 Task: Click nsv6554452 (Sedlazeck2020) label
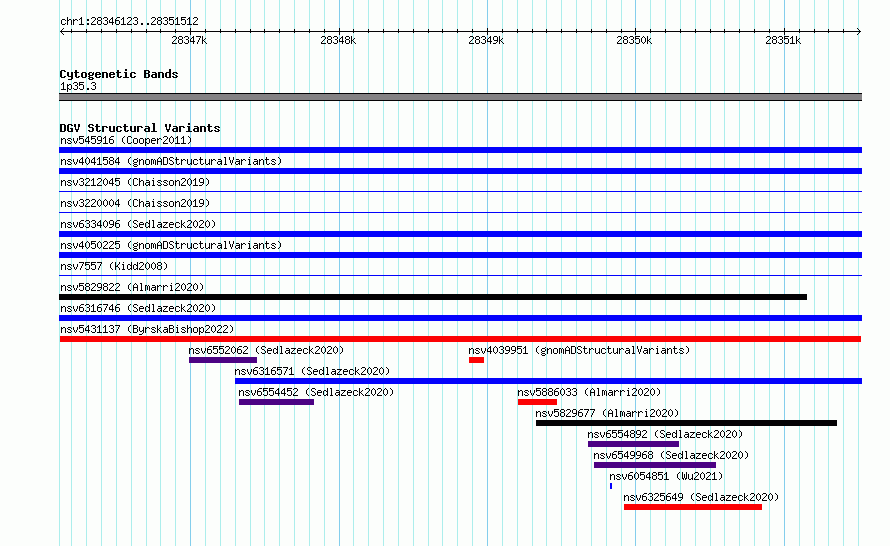pyautogui.click(x=316, y=392)
